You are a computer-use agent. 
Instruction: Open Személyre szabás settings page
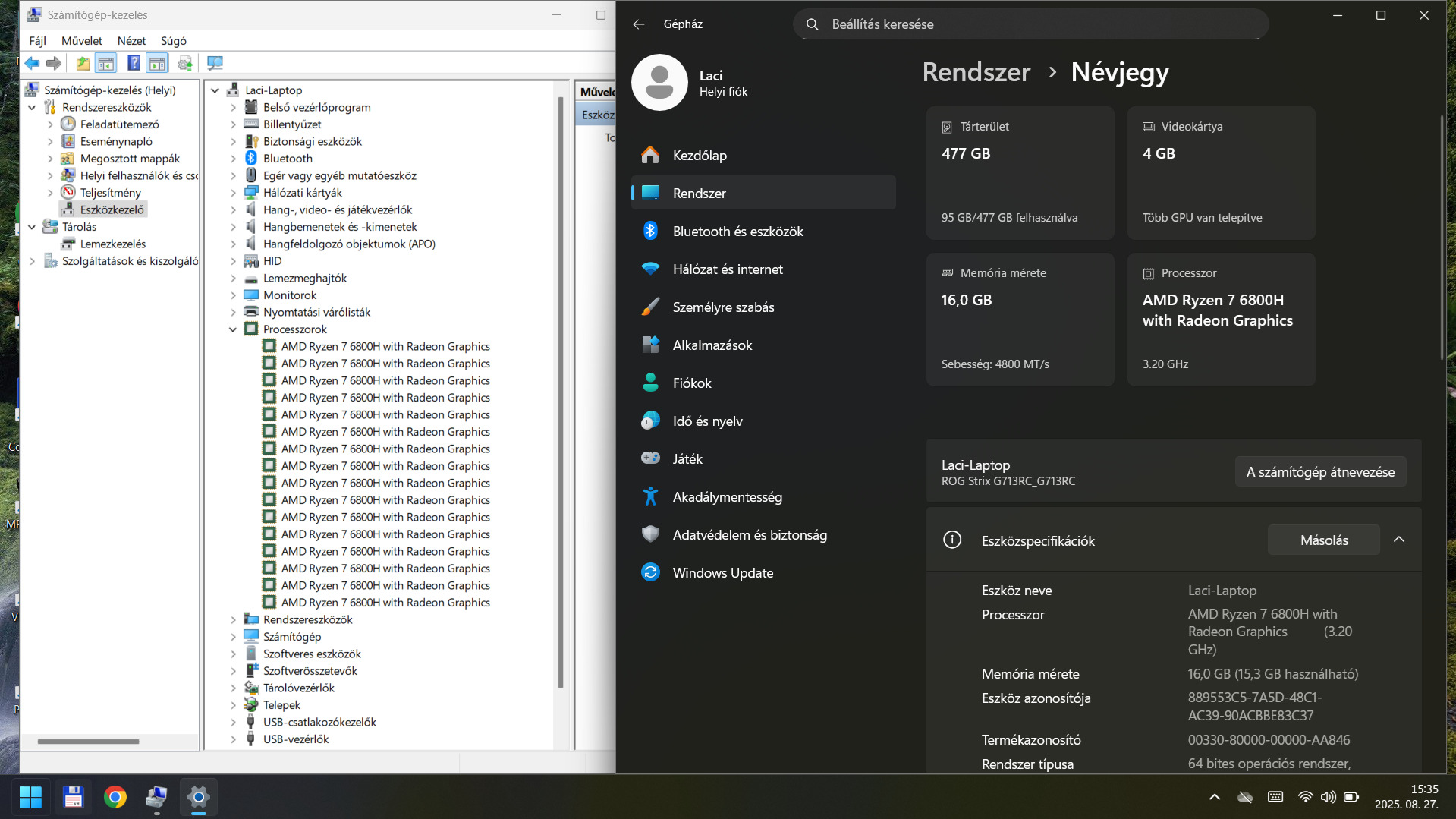[763, 307]
